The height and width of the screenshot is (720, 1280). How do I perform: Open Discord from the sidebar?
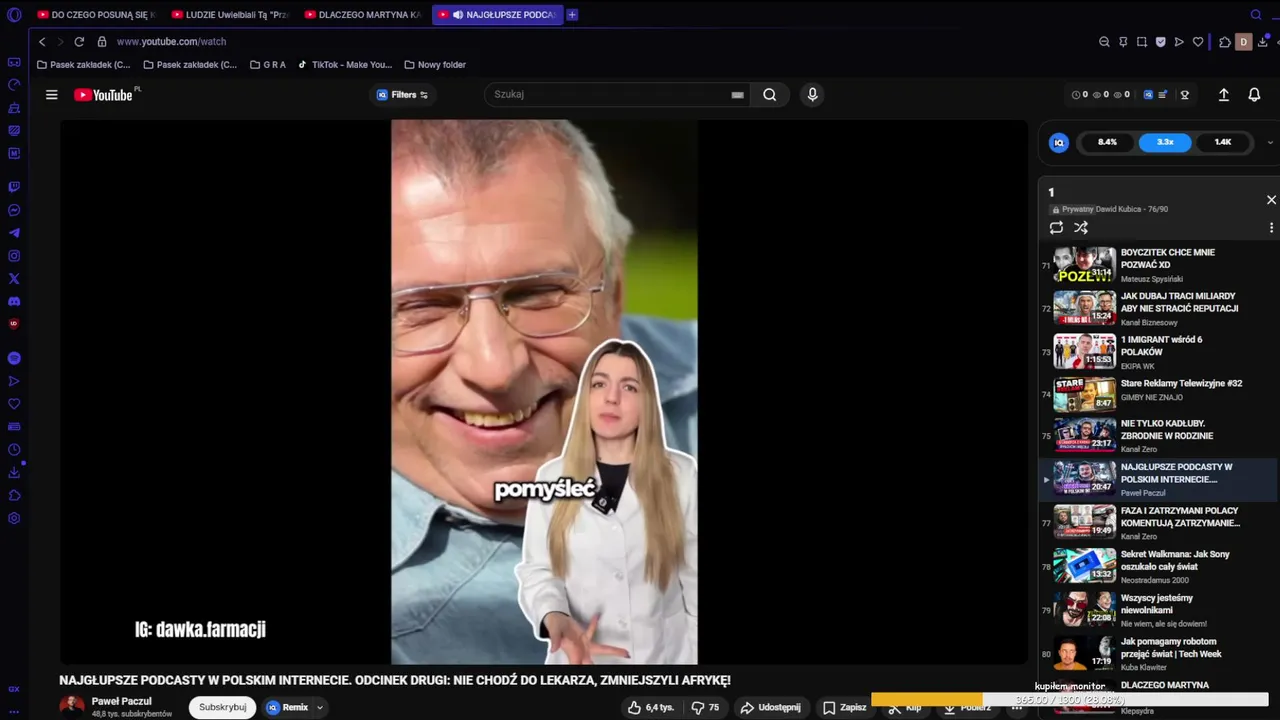pyautogui.click(x=14, y=302)
